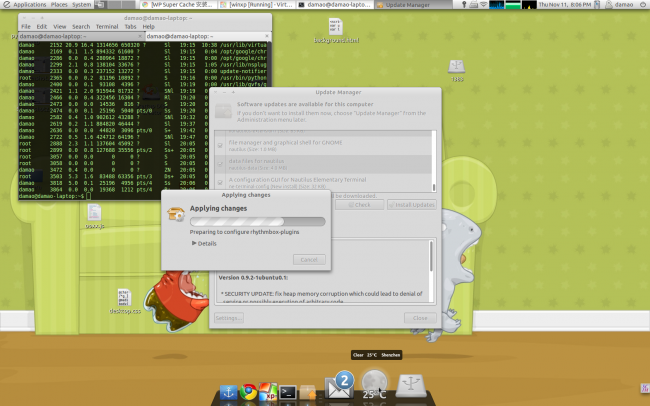
Task: Open the Applications menu
Action: coord(29,5)
